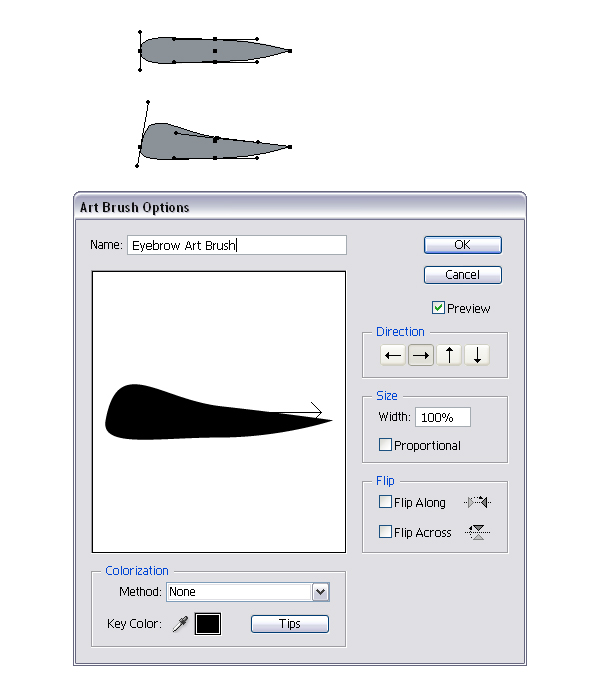
Task: Pick the Key Color eyedropper
Action: (180, 624)
